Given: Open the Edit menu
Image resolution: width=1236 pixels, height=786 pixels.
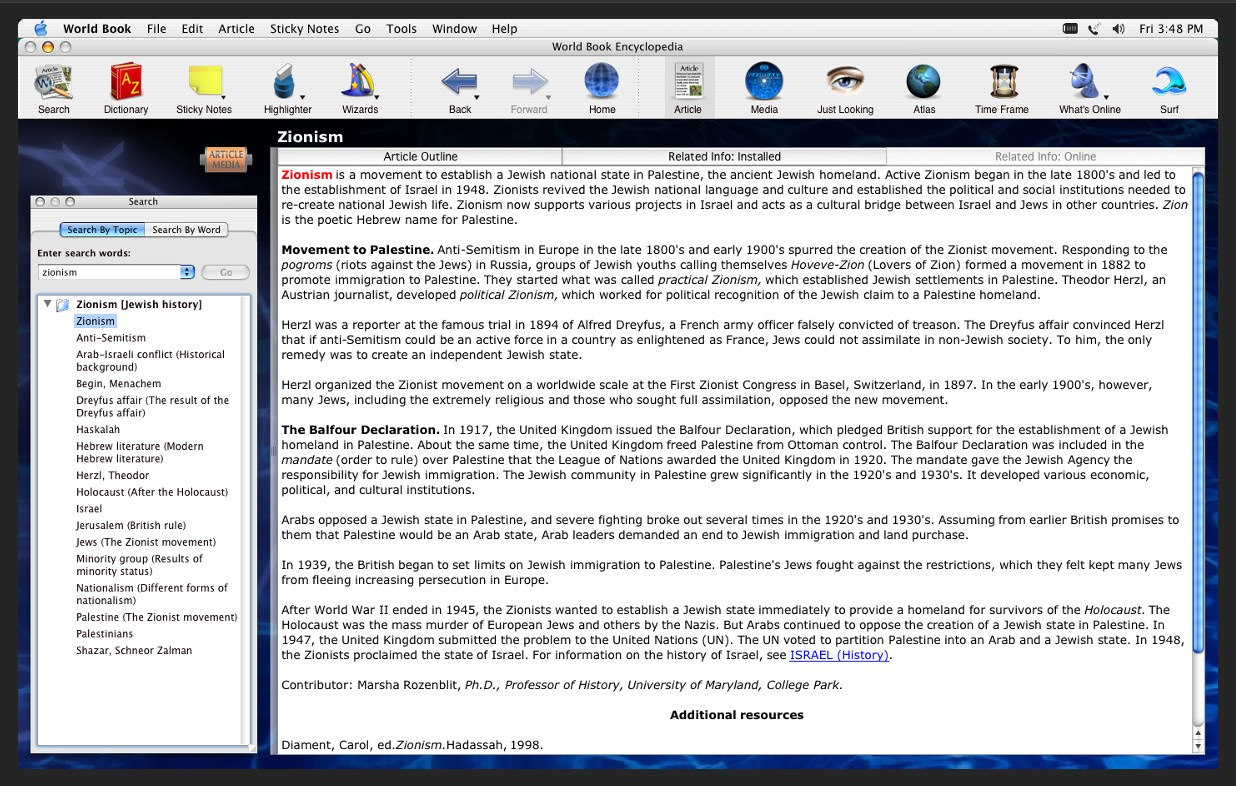Looking at the screenshot, I should (x=192, y=29).
